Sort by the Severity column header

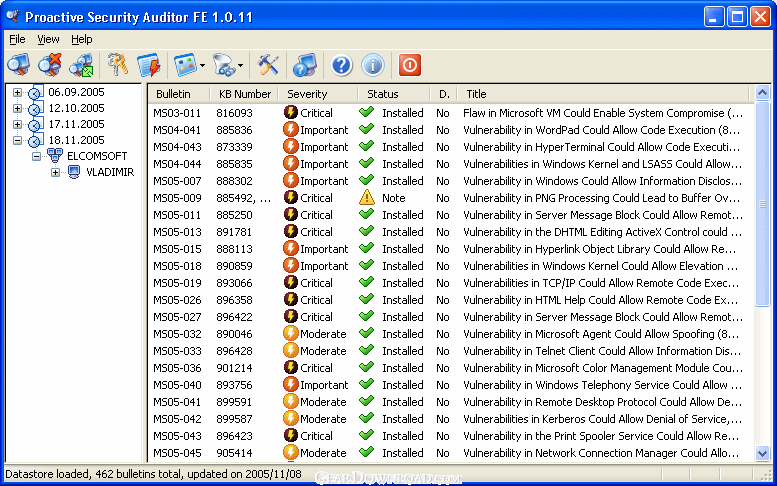(x=318, y=94)
